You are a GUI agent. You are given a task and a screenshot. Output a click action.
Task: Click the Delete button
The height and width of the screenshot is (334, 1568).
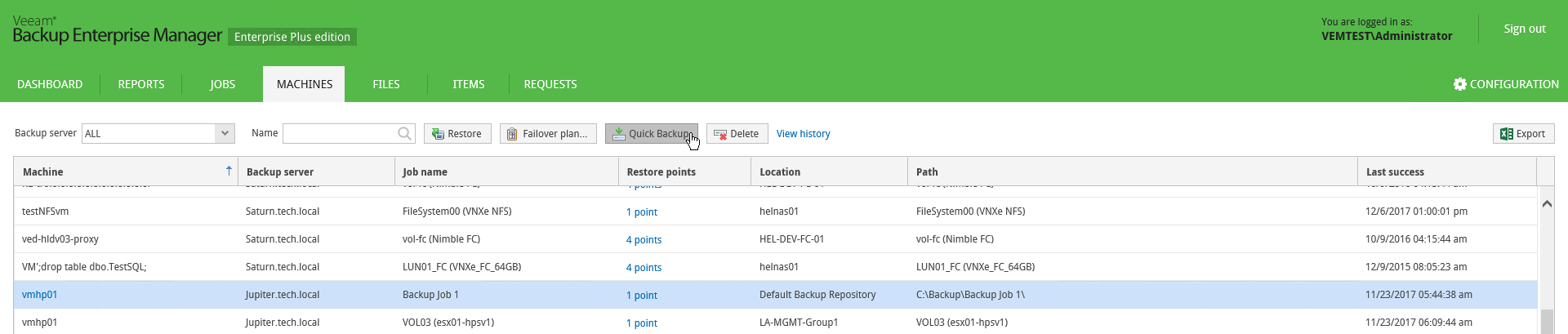coord(737,134)
